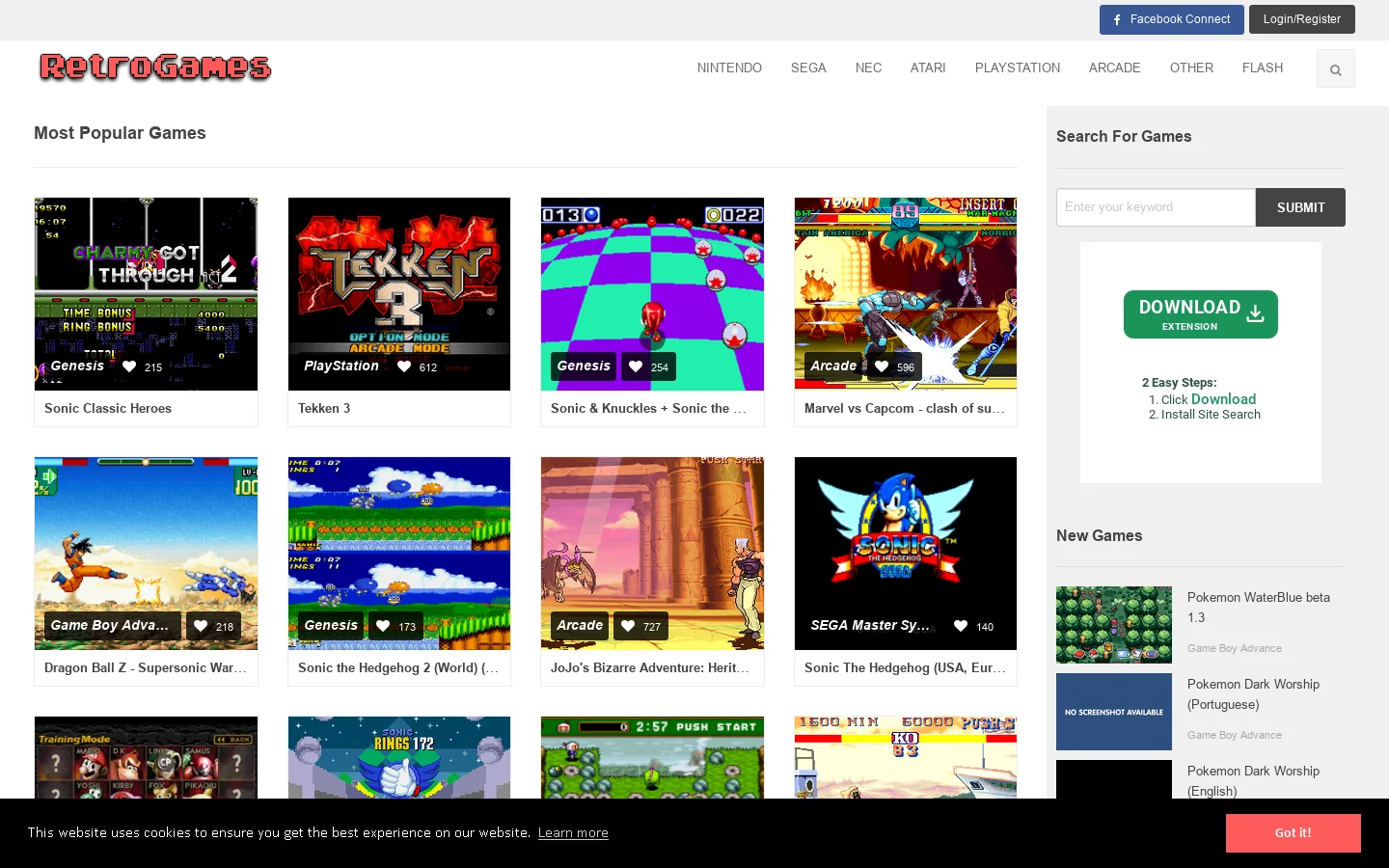This screenshot has height=868, width=1389.
Task: Open Pokemon Dark Worship (Portuguese) link
Action: point(1253,694)
